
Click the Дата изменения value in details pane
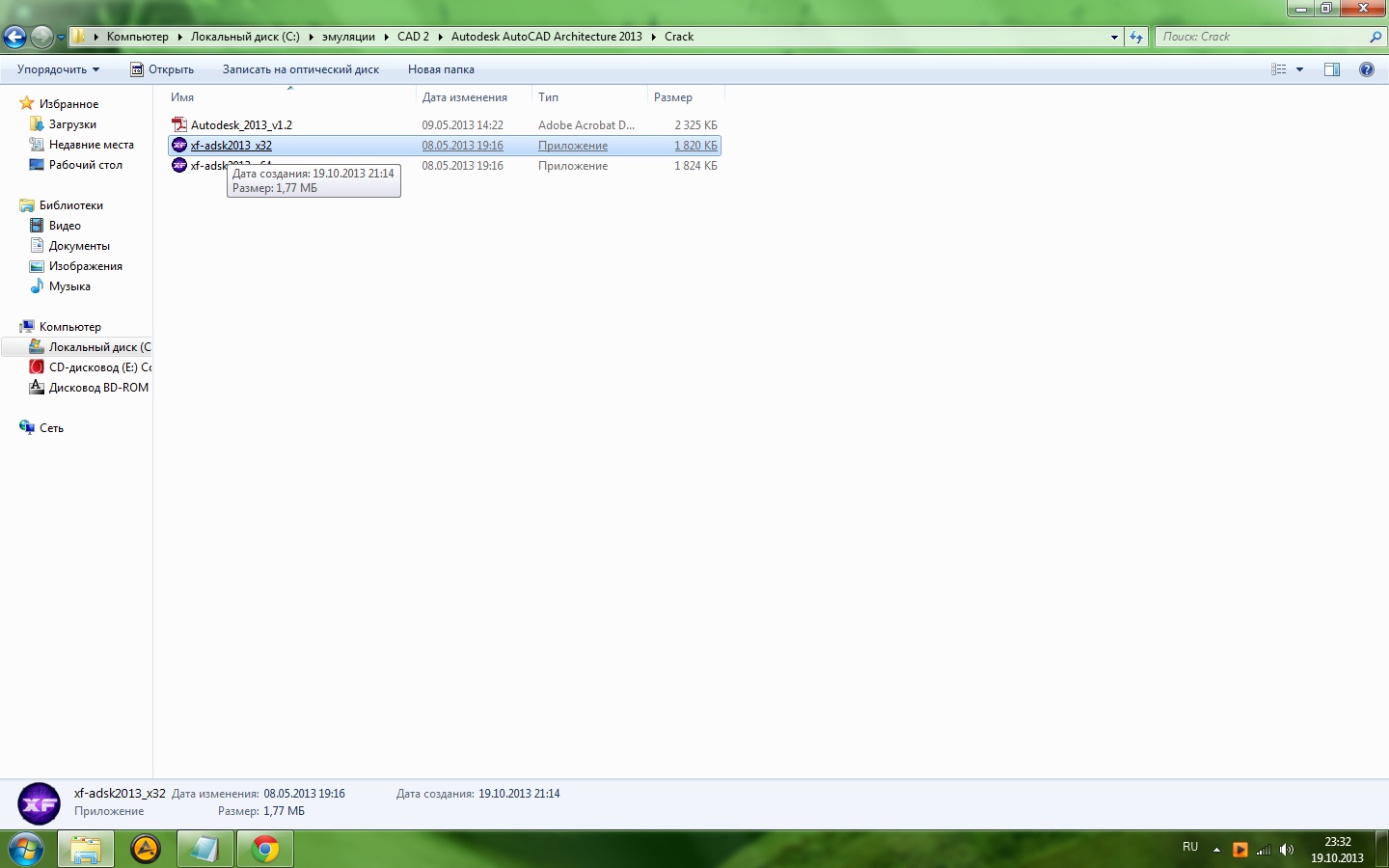tap(304, 794)
